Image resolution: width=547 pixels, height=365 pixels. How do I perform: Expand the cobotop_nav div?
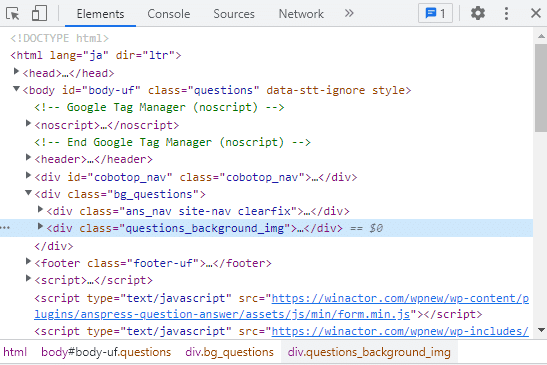pos(28,175)
